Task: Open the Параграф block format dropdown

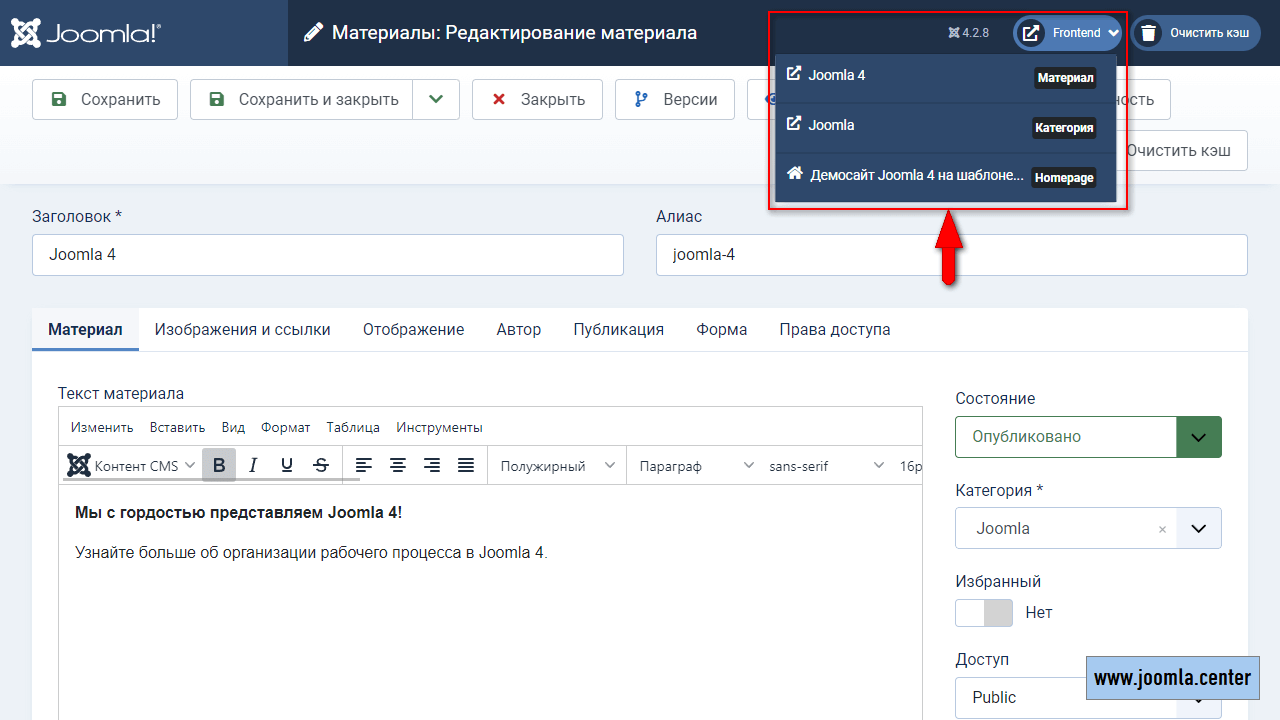Action: click(696, 466)
